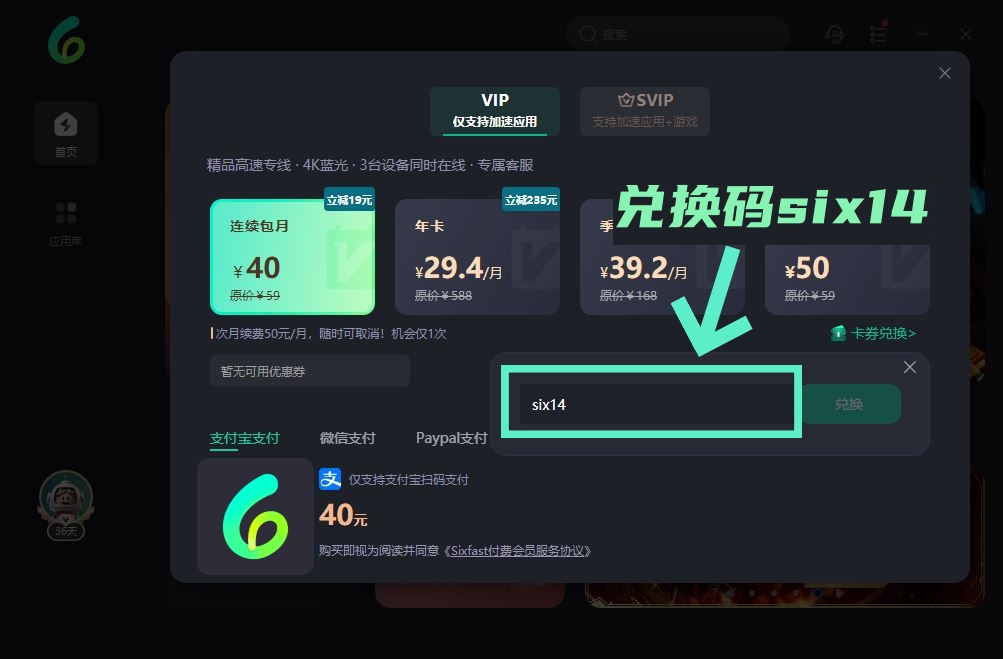Viewport: 1003px width, 659px height.
Task: Open the 首页 home sidebar icon
Action: pyautogui.click(x=66, y=133)
